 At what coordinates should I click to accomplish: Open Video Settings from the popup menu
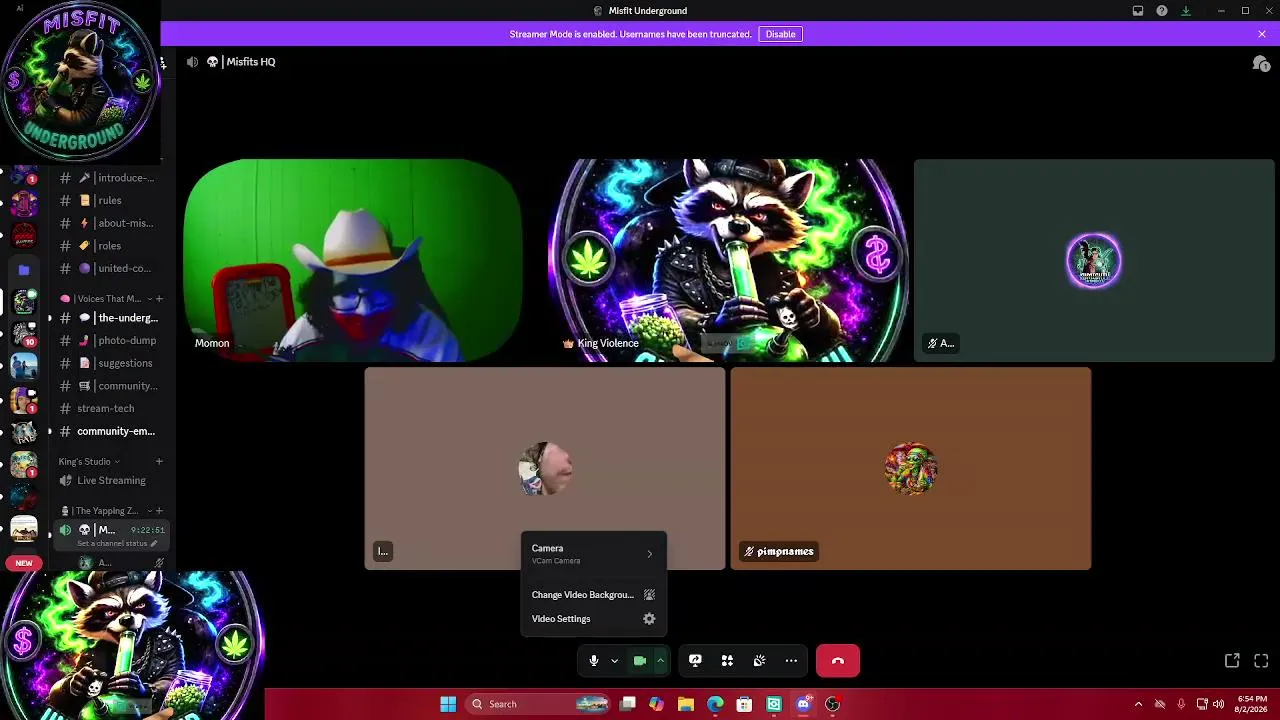[593, 619]
